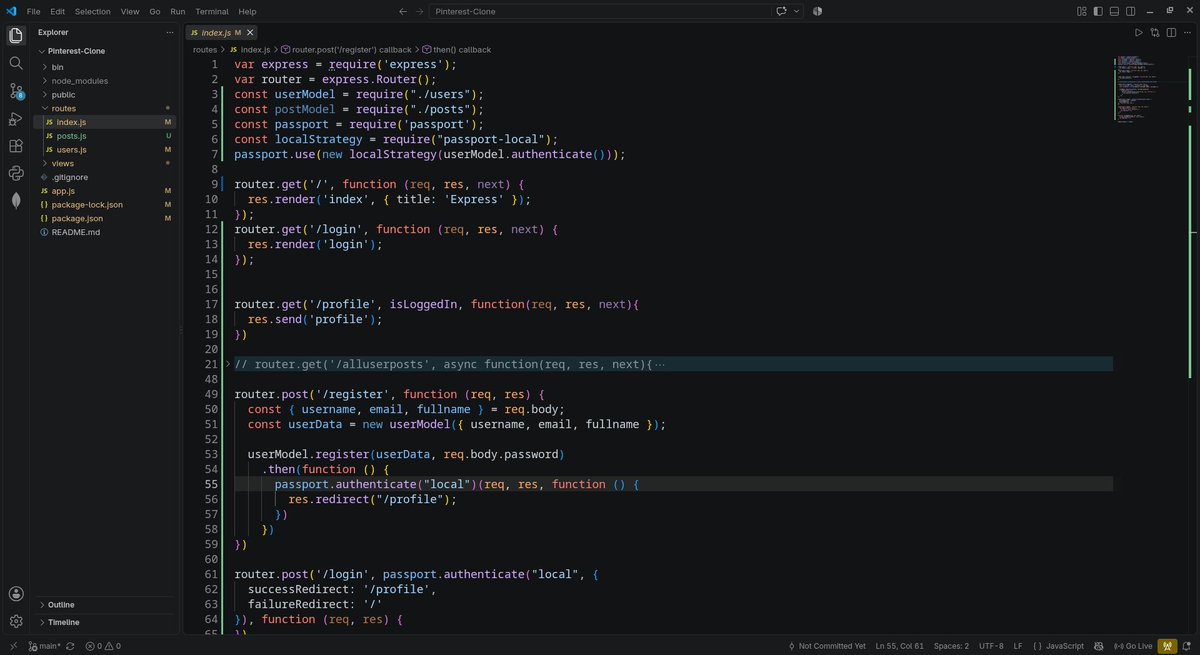Open notifications bell in status bar
Image resolution: width=1200 pixels, height=655 pixels.
click(x=1188, y=646)
